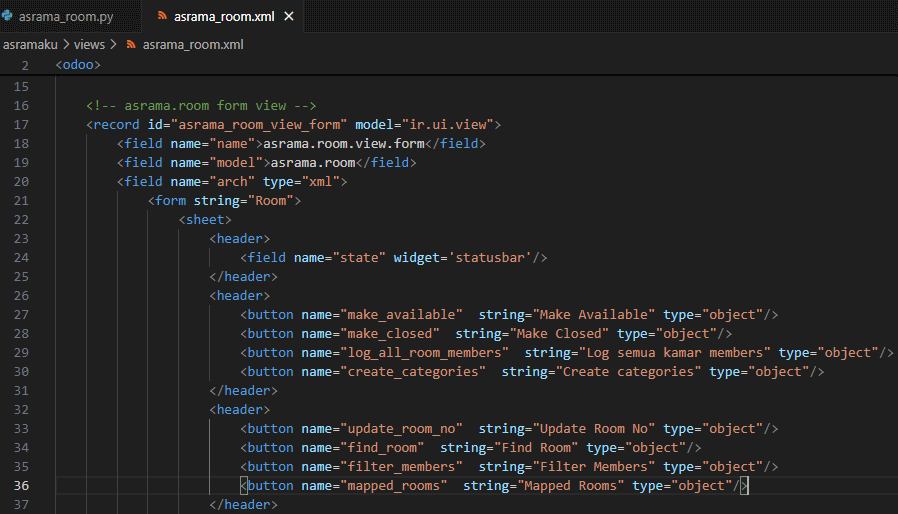Click the "Filter Members" string value
Screen dimensions: 898x514
point(594,466)
